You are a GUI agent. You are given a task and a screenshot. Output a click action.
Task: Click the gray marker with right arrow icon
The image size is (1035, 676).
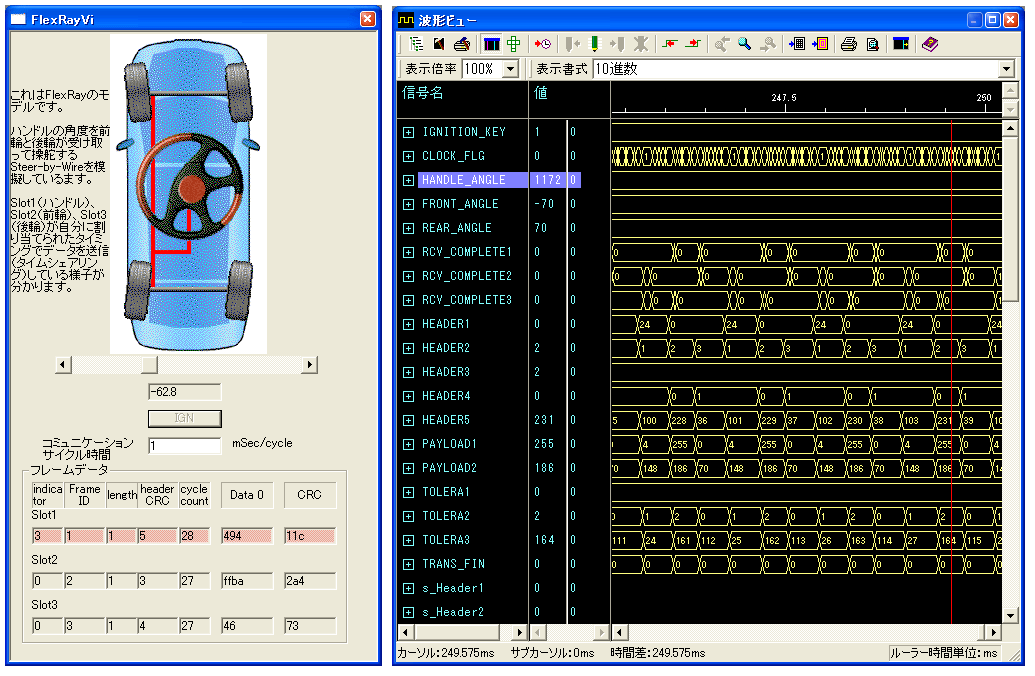[617, 44]
